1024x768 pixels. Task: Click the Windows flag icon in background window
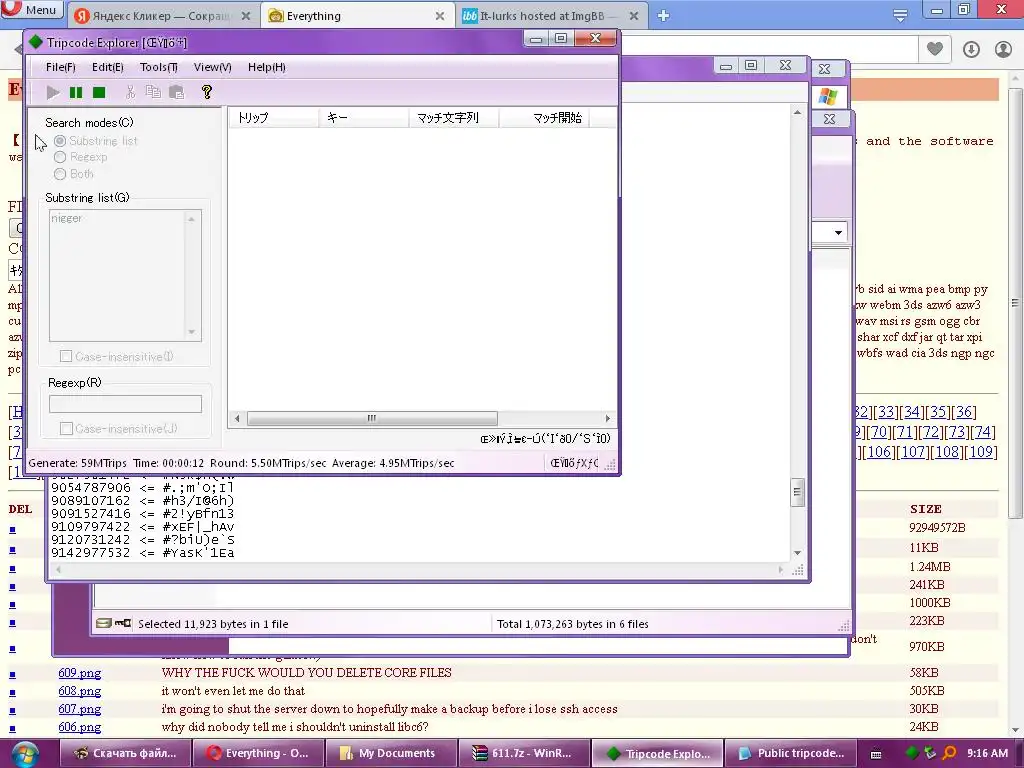coord(827,97)
